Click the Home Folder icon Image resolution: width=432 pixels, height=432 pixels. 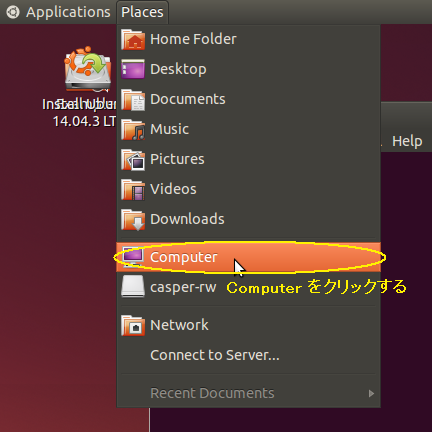pos(133,40)
